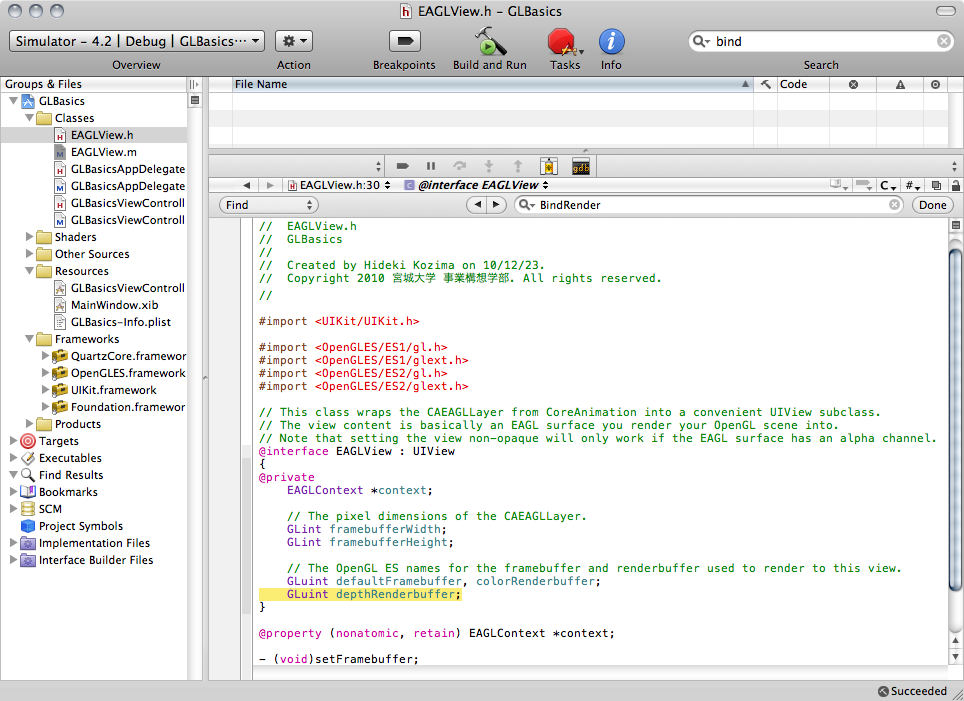The image size is (964, 701).
Task: Open the Overview configuration popup
Action: point(136,41)
